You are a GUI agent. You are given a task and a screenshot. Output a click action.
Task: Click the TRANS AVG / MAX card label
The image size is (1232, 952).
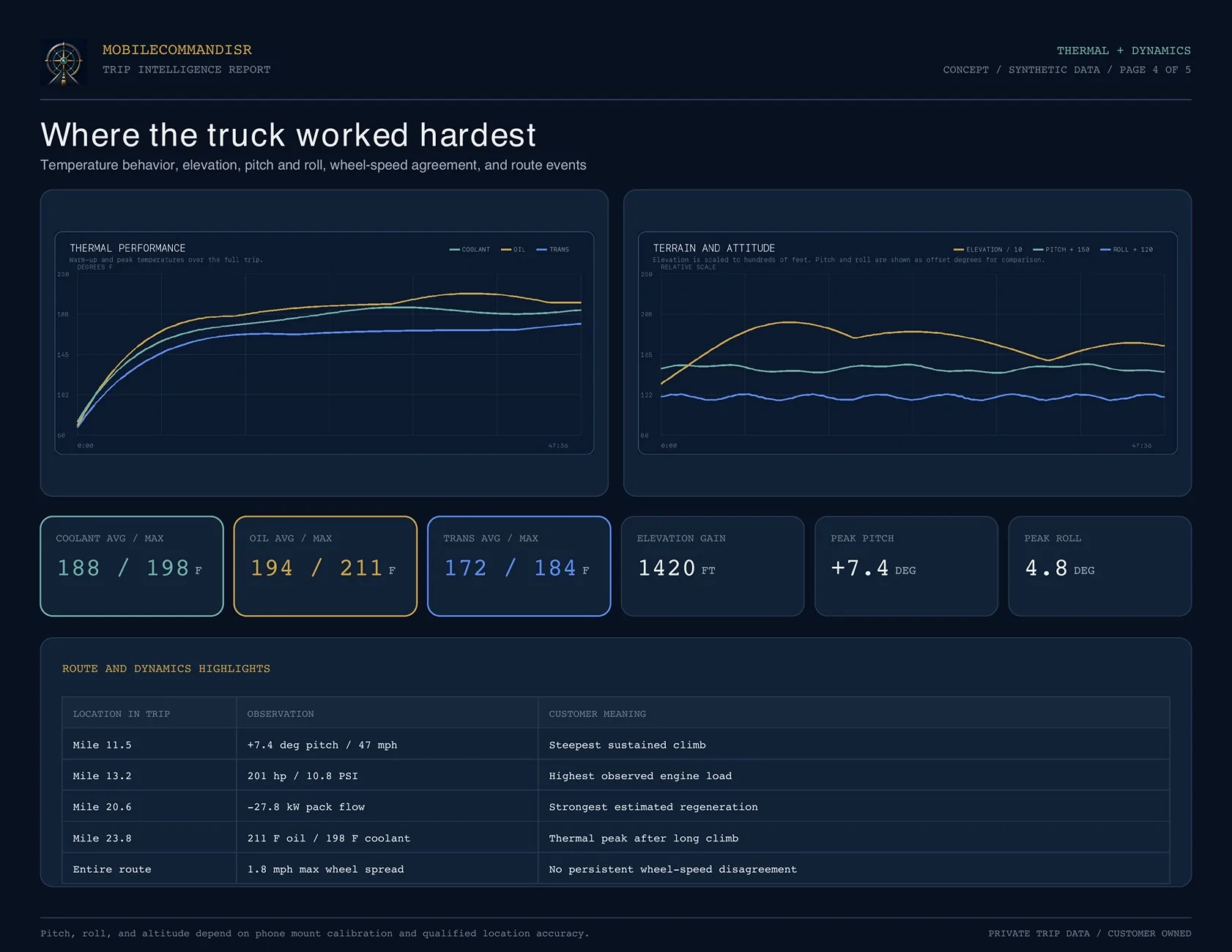tap(491, 538)
